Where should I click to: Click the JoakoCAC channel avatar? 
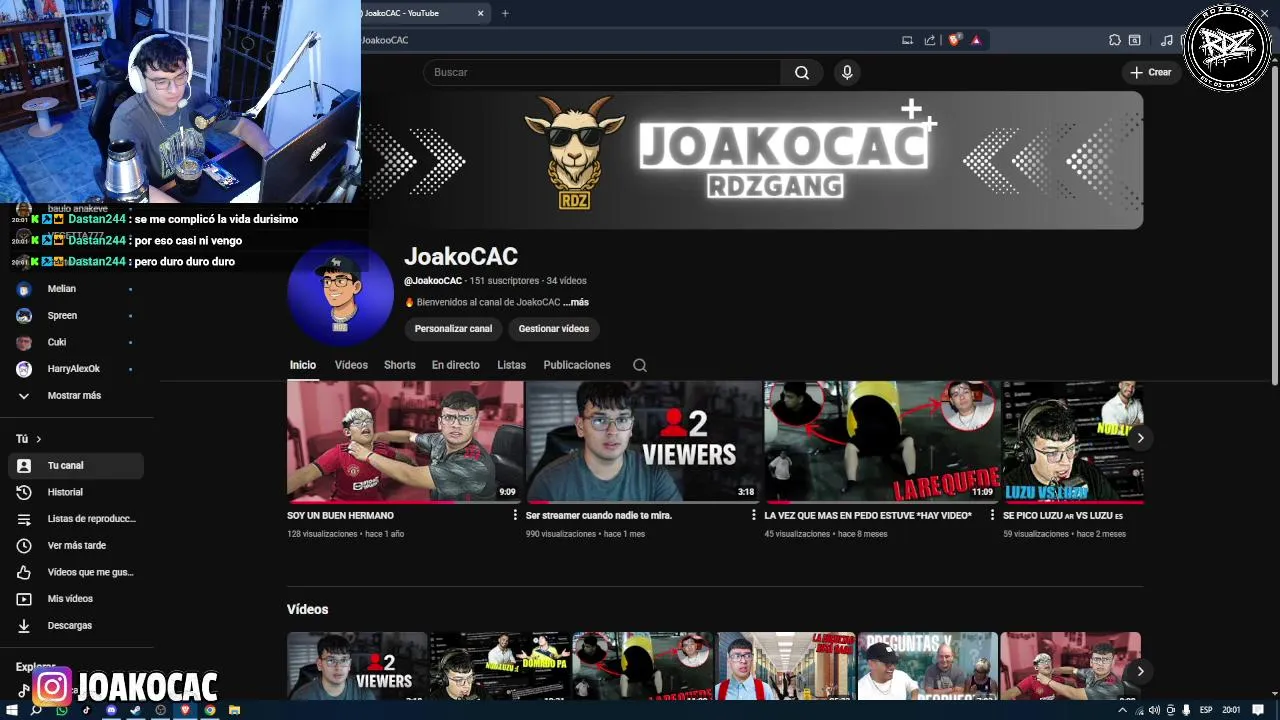point(340,293)
